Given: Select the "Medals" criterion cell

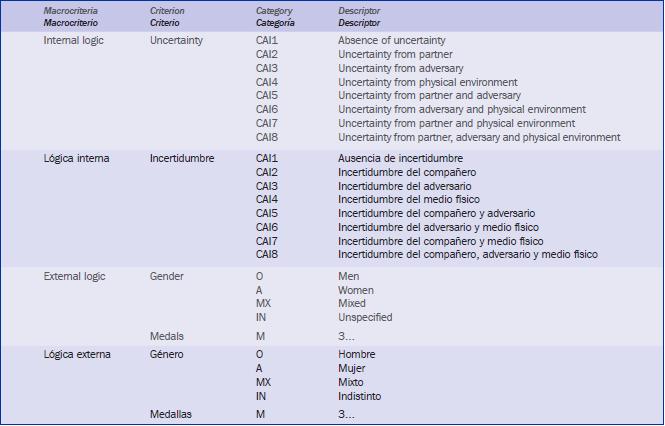Looking at the screenshot, I should tap(166, 337).
